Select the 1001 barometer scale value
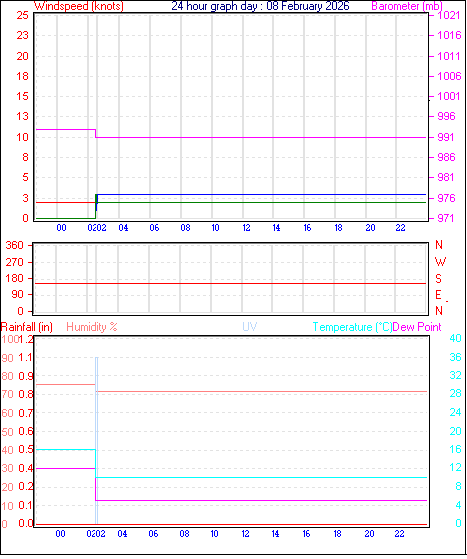Image resolution: width=467 pixels, height=559 pixels. click(x=449, y=96)
